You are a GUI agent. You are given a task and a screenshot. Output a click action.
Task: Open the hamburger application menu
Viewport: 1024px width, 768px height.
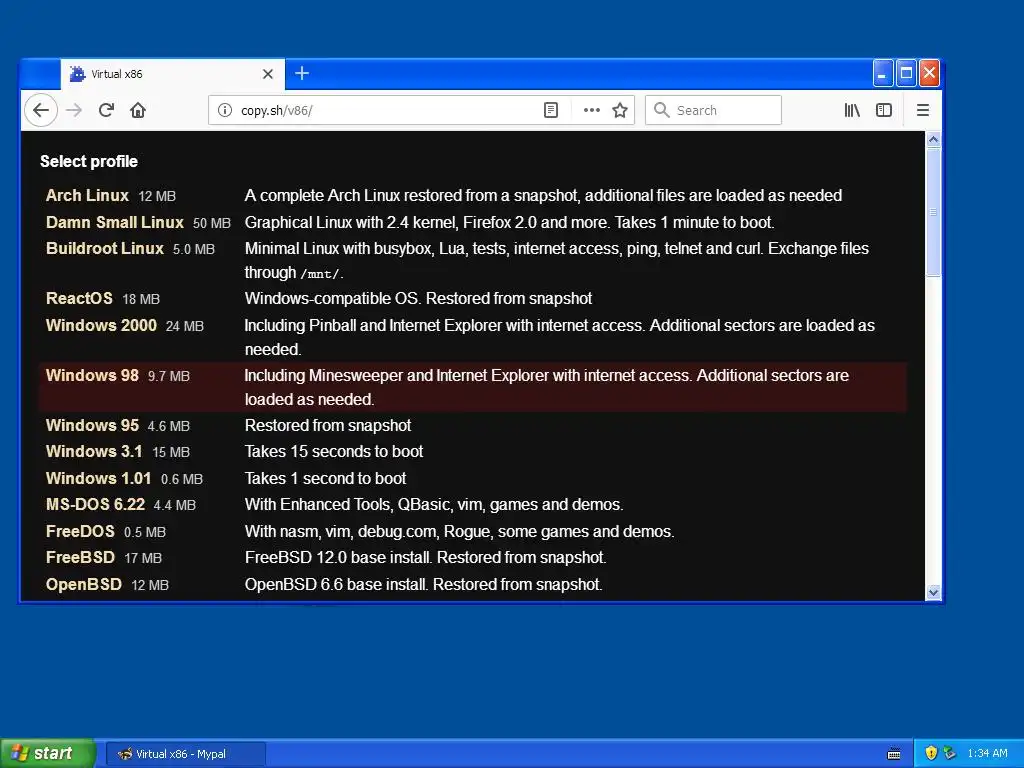(923, 110)
